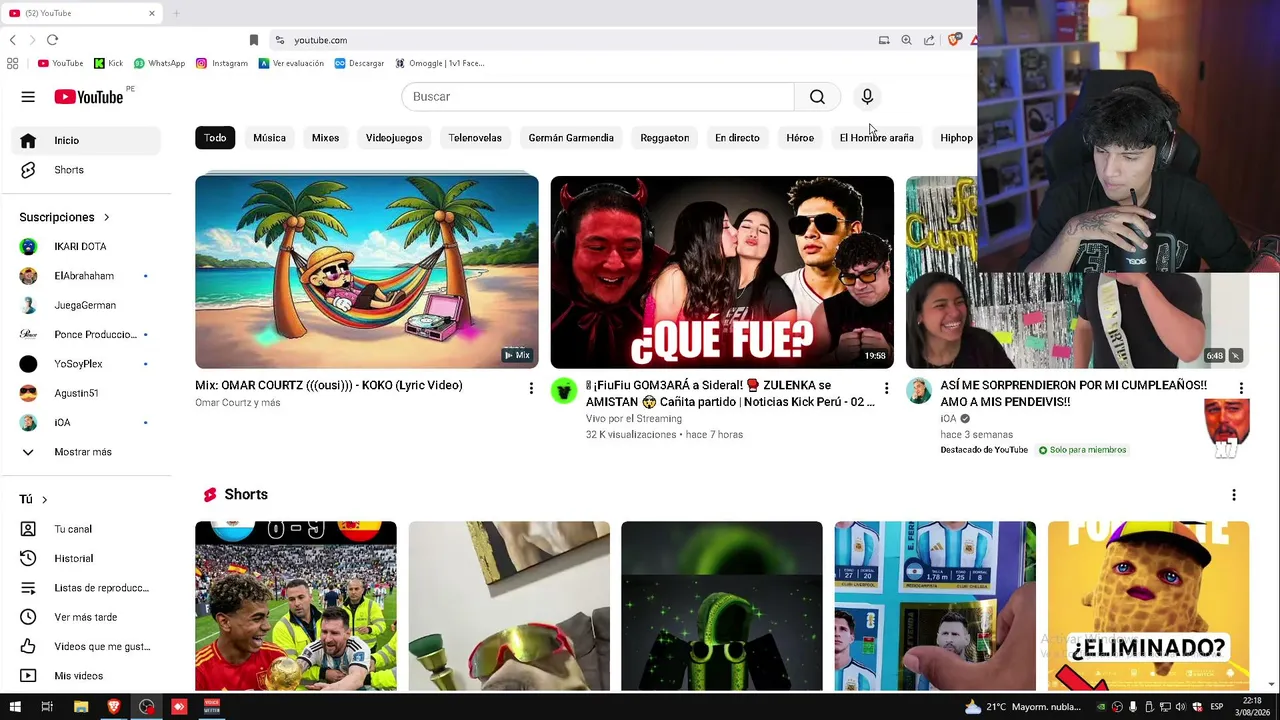
Task: Open Mis videos in the sidebar
Action: click(x=86, y=676)
